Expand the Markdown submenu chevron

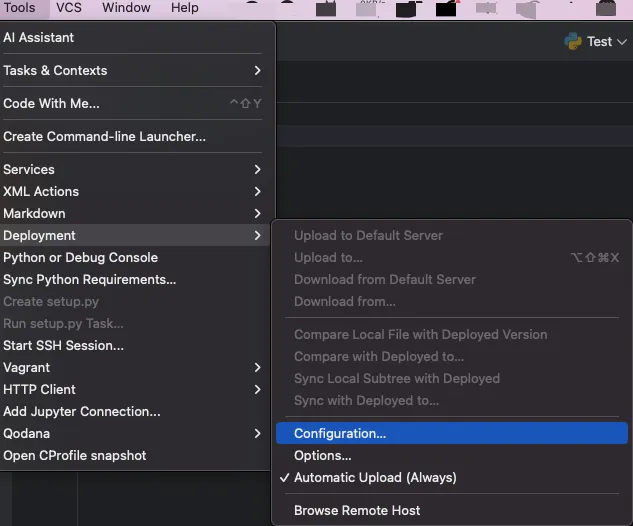(258, 214)
